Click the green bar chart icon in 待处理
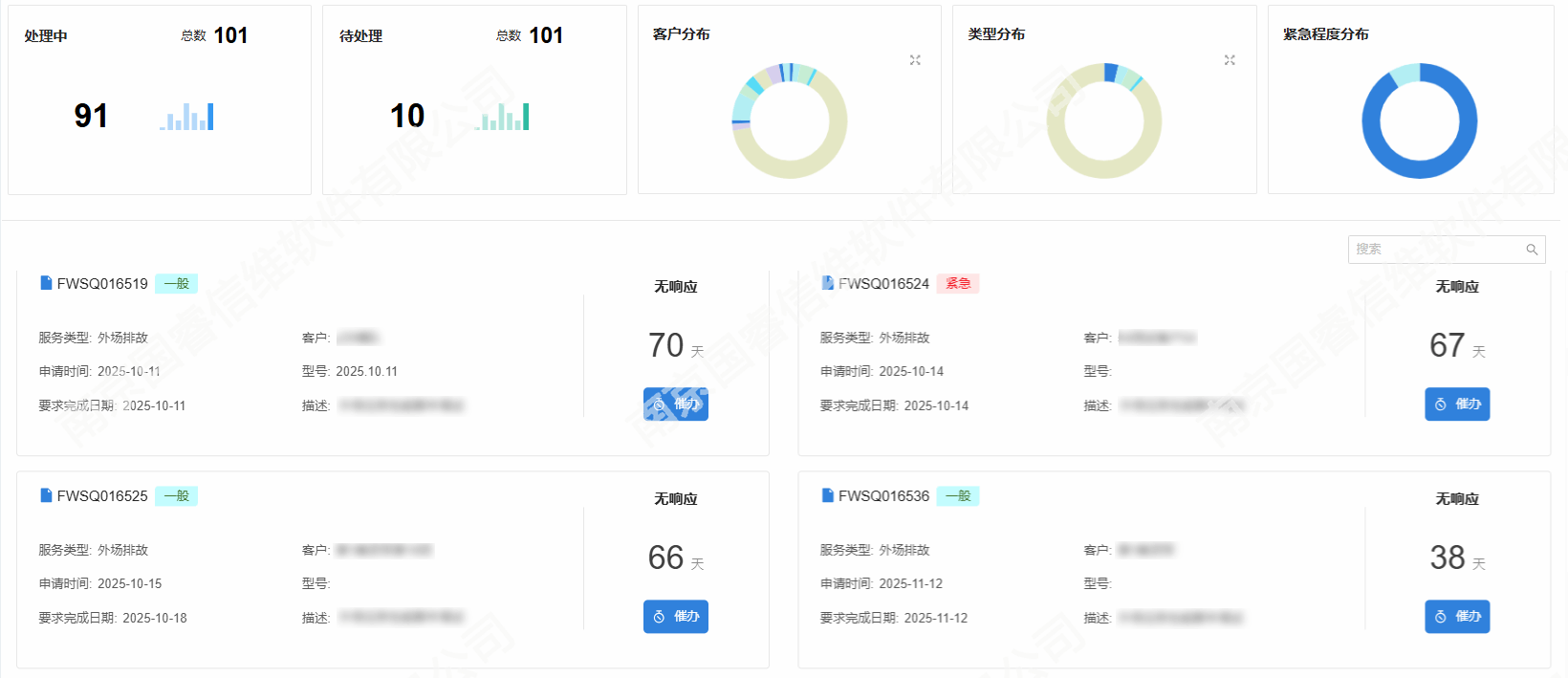The image size is (1568, 678). [503, 117]
